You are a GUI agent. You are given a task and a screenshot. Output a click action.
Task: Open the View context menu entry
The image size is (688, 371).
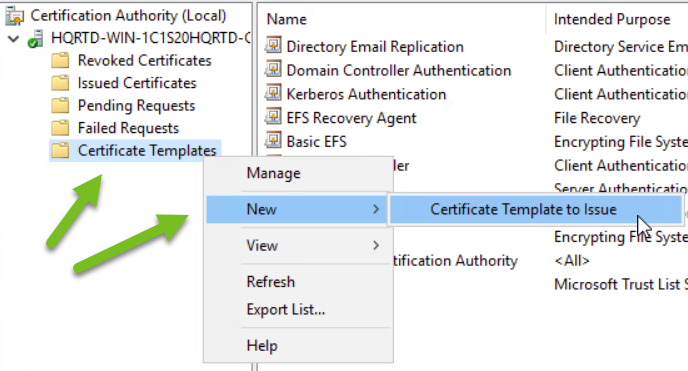[x=298, y=245]
